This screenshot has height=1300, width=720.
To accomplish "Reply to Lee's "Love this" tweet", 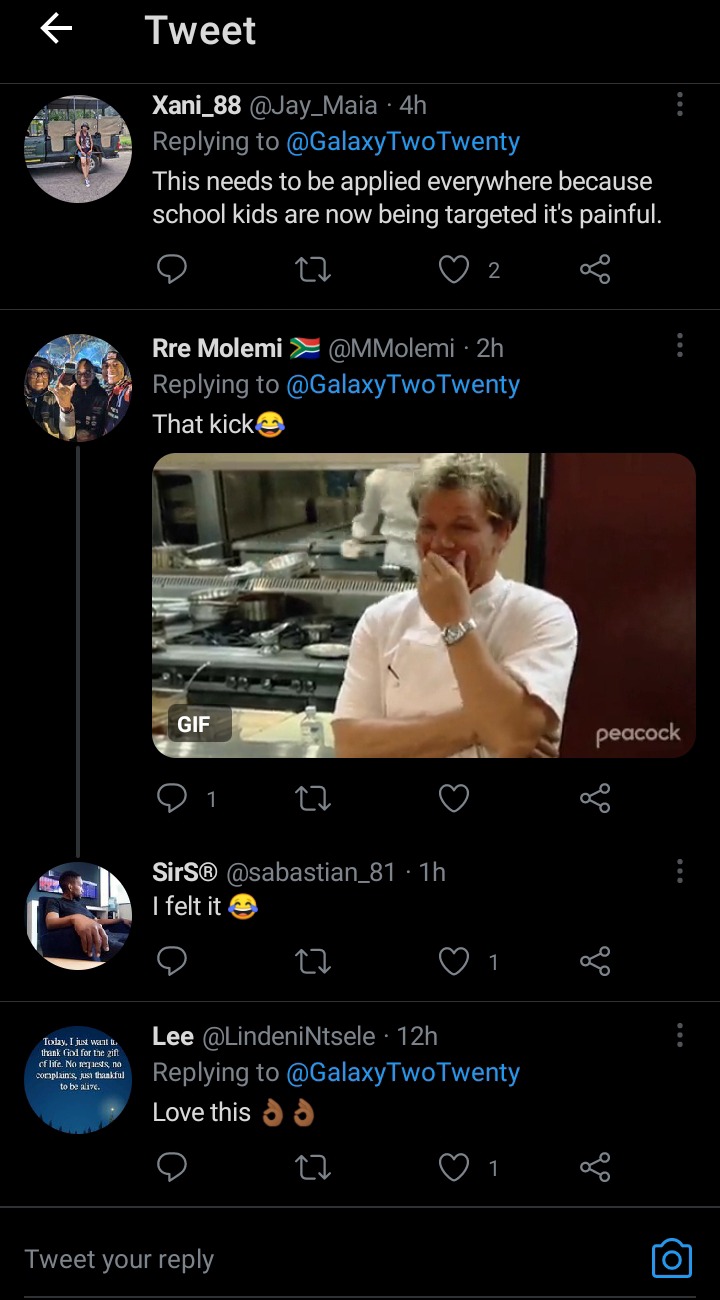I will point(172,1167).
